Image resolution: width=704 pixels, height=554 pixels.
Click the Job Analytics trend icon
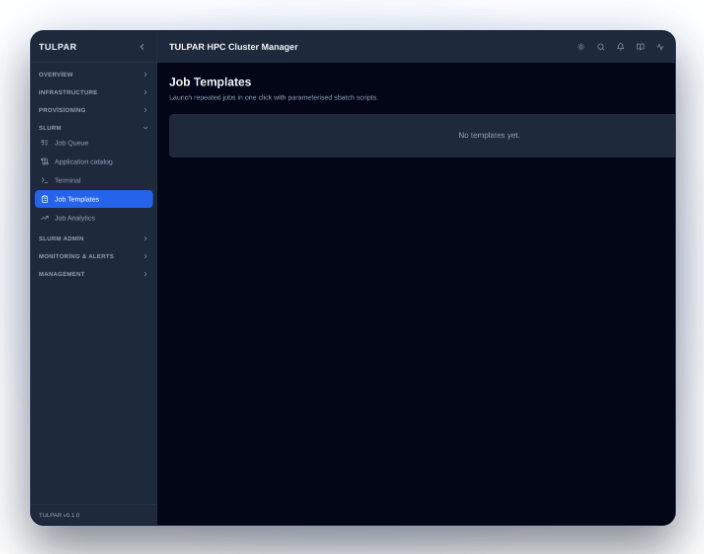click(x=44, y=218)
